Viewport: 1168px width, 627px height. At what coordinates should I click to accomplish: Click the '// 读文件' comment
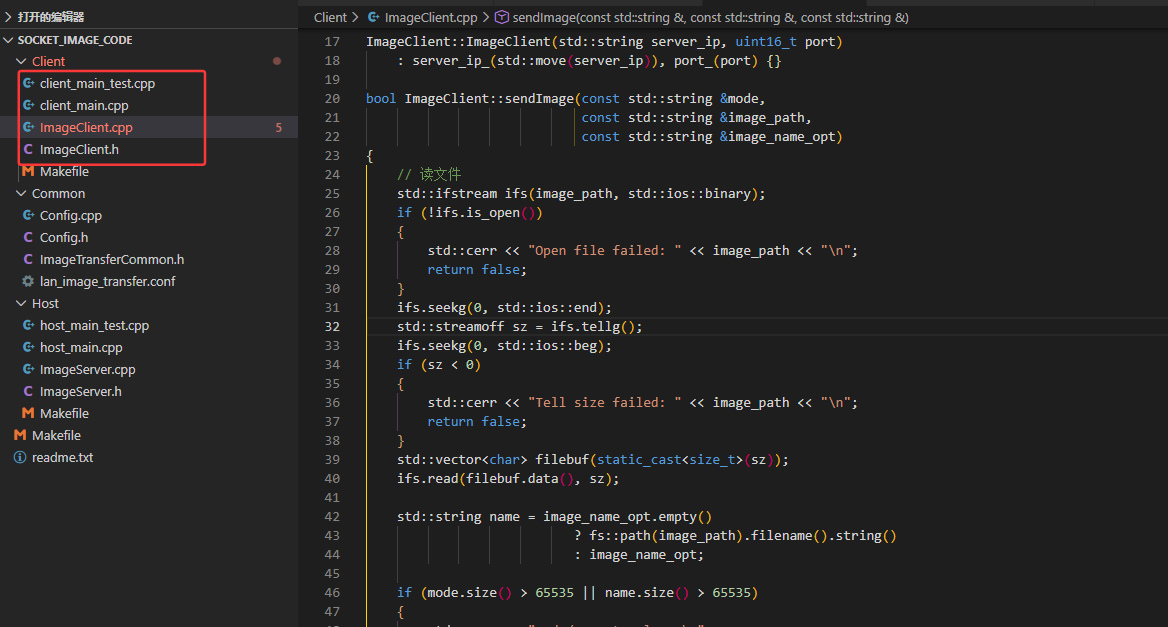pos(429,174)
